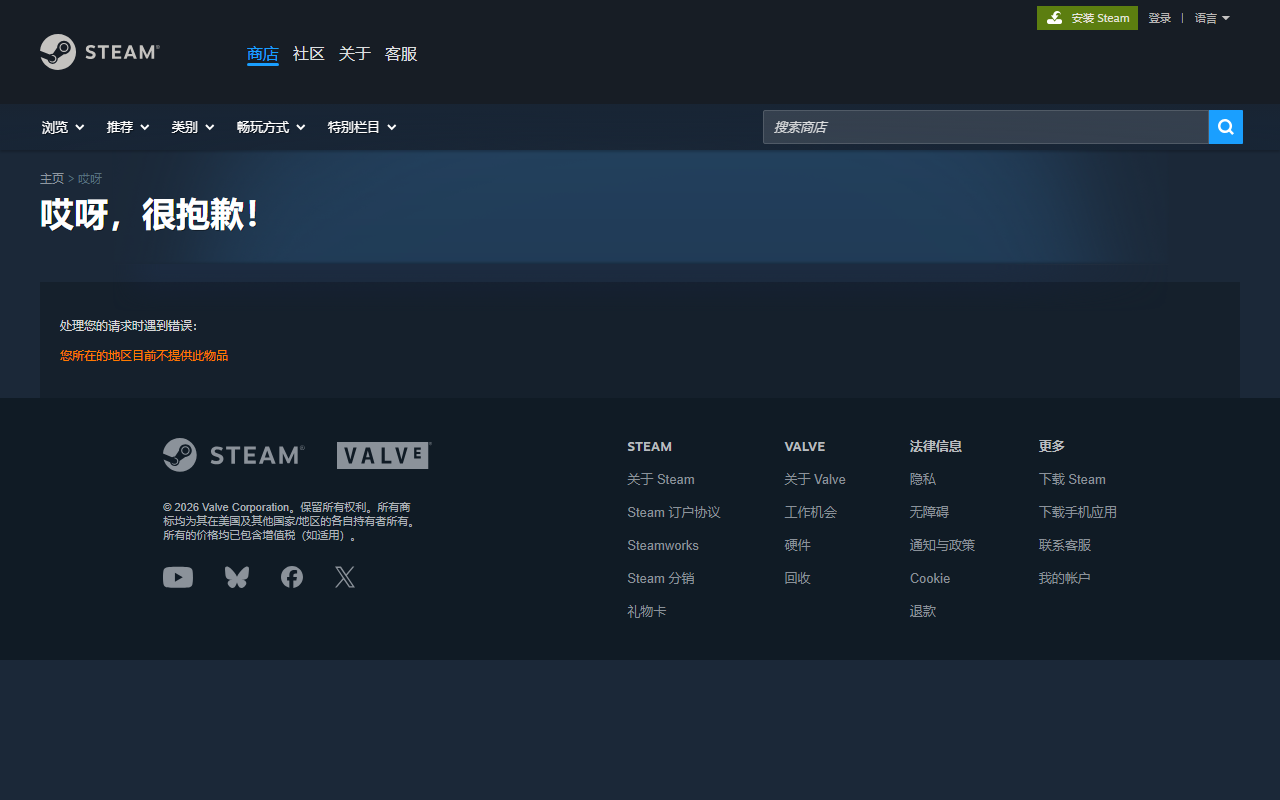This screenshot has width=1280, height=800.
Task: Expand the 推荐 dropdown menu
Action: (128, 127)
